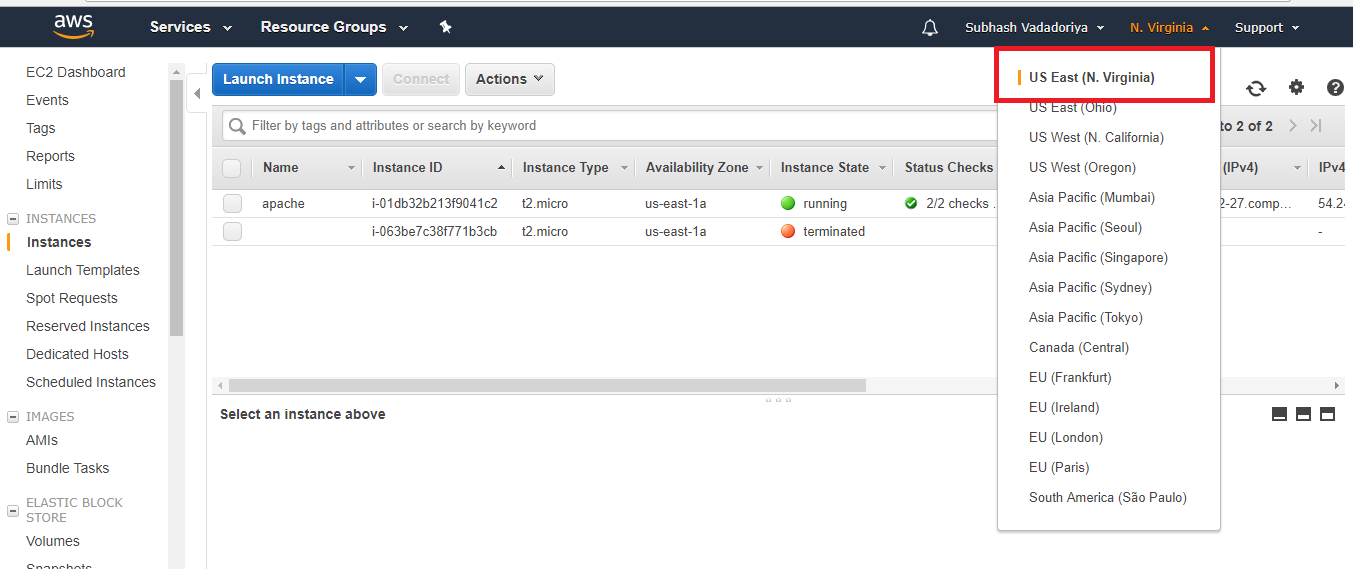Open Reserved Instances in sidebar
The width and height of the screenshot is (1353, 569).
tap(88, 326)
